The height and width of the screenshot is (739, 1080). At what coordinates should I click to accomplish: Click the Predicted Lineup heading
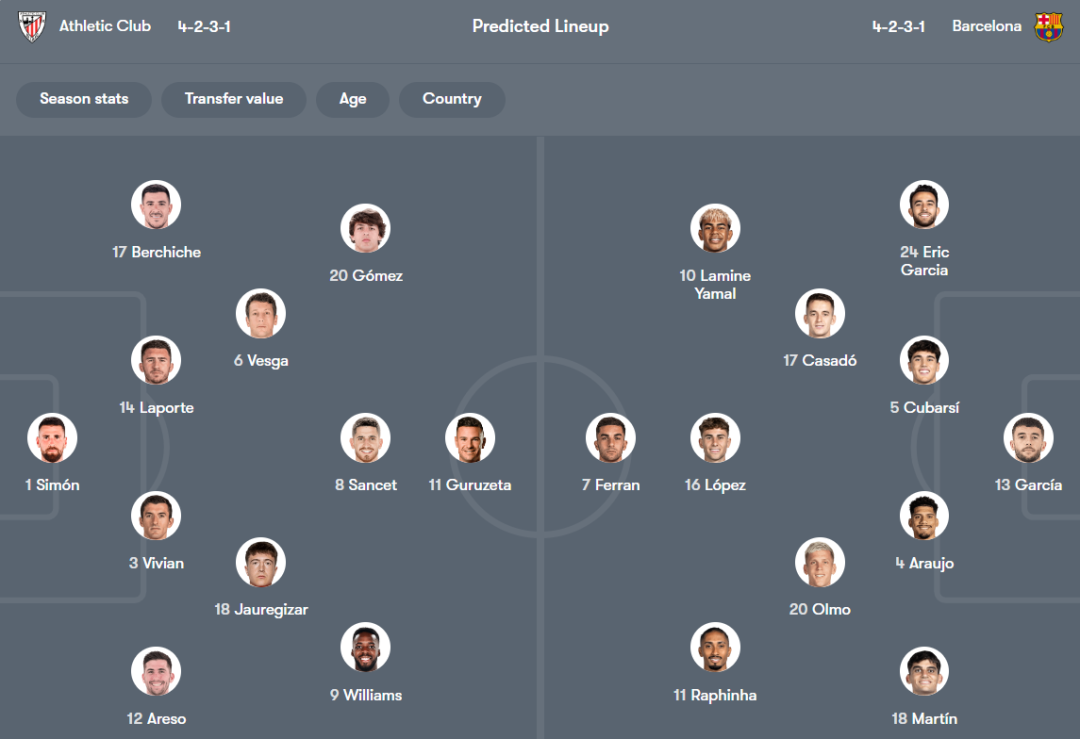click(540, 27)
